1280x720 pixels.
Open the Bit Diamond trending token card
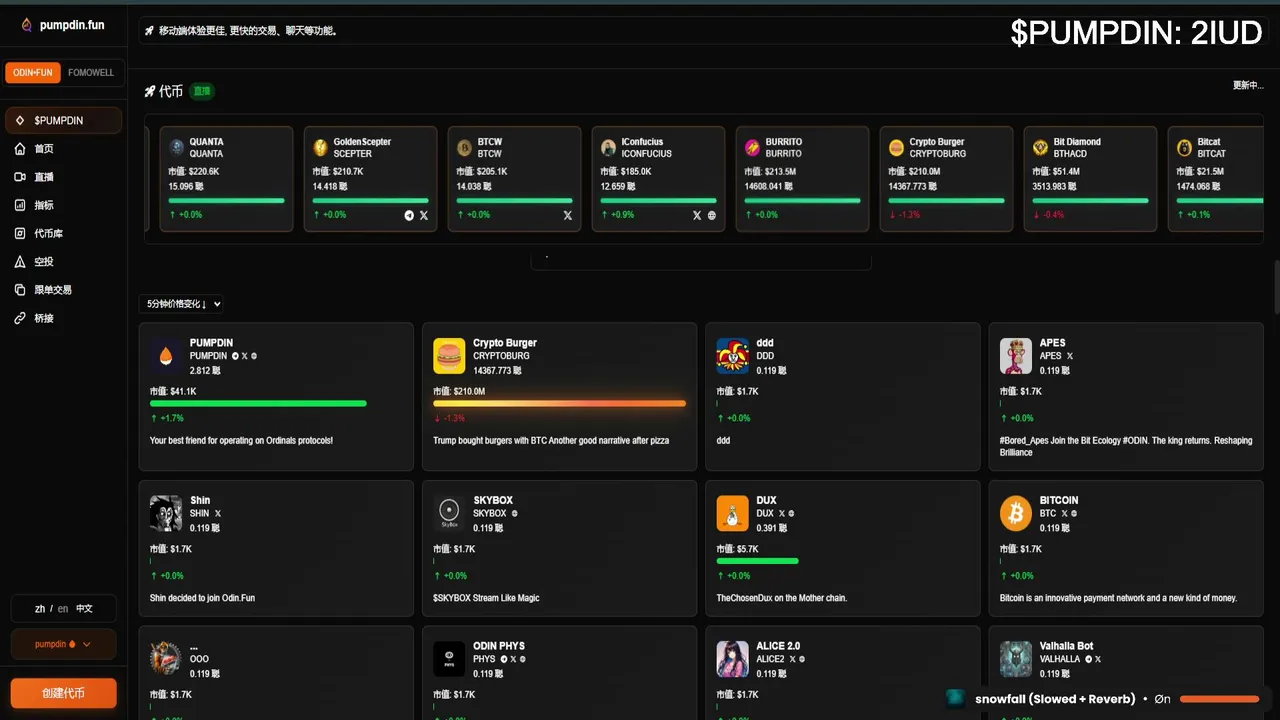click(1091, 179)
